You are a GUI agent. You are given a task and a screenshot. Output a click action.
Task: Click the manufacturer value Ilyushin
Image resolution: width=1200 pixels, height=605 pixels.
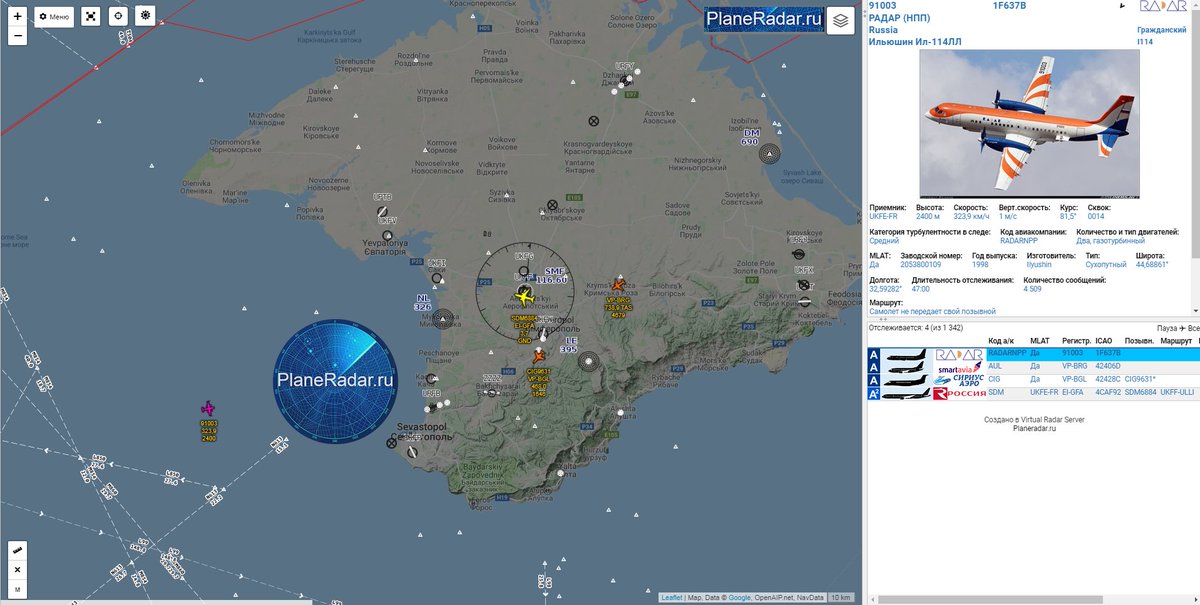click(x=1039, y=264)
